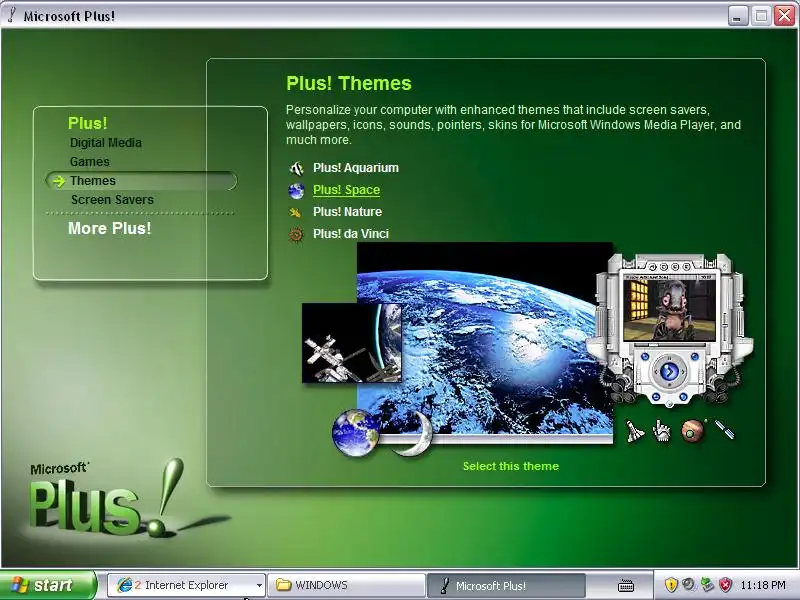800x600 pixels.
Task: Click the glove hand pointer icon
Action: coord(662,431)
